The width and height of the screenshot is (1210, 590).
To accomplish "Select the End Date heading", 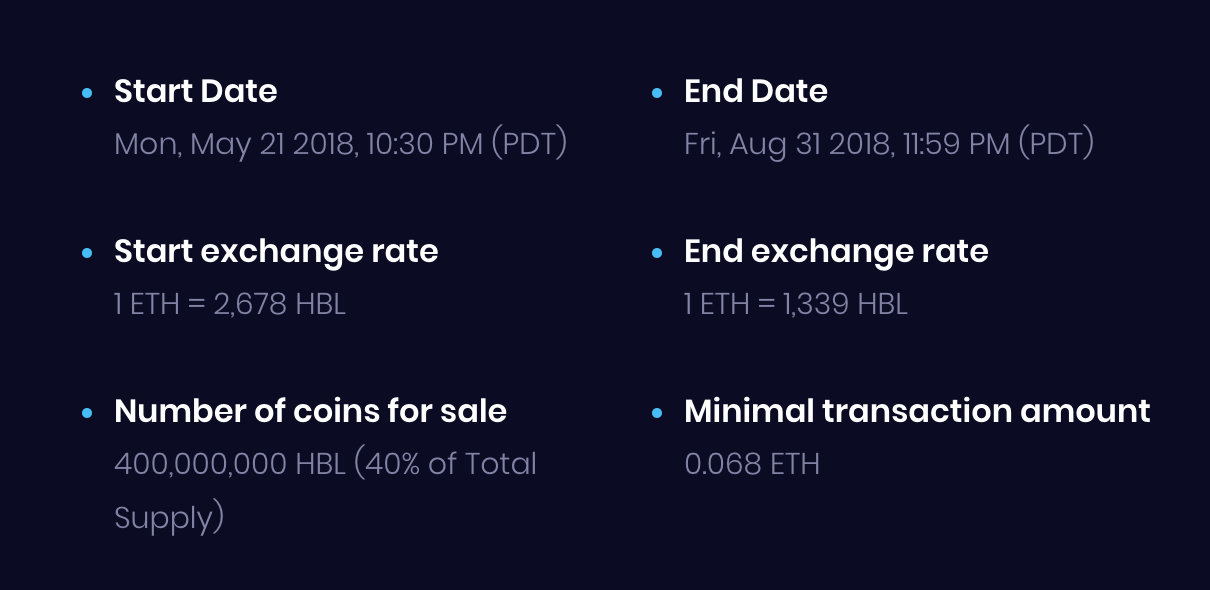I will coord(756,91).
